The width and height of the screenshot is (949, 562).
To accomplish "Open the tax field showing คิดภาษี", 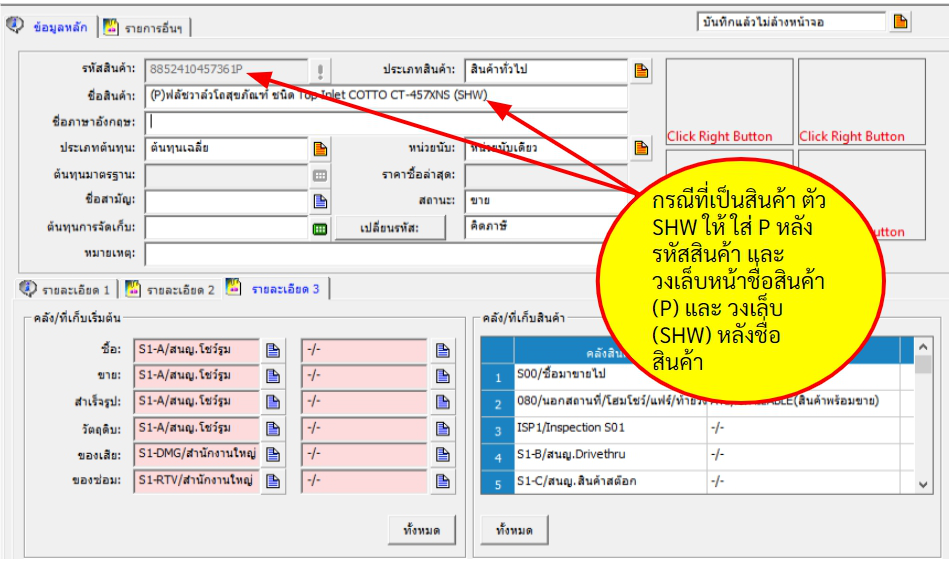I will 545,227.
